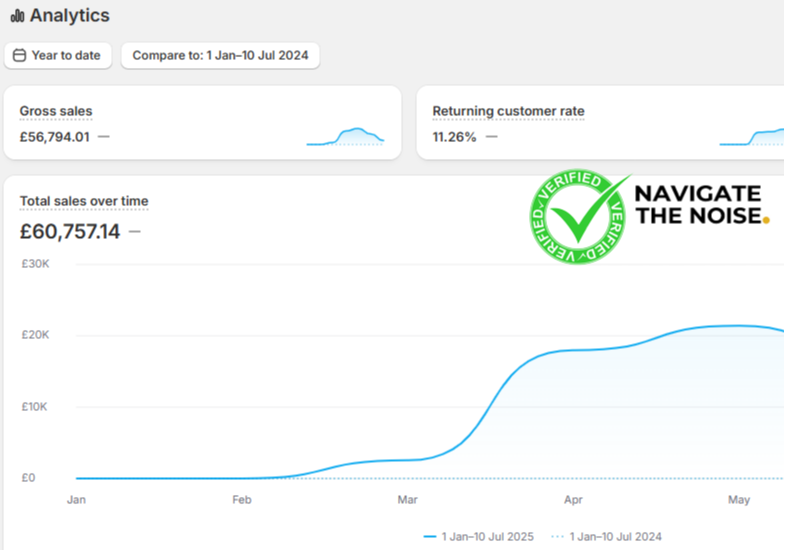The width and height of the screenshot is (785, 551).
Task: Click the Analytics page heading
Action: pos(70,16)
